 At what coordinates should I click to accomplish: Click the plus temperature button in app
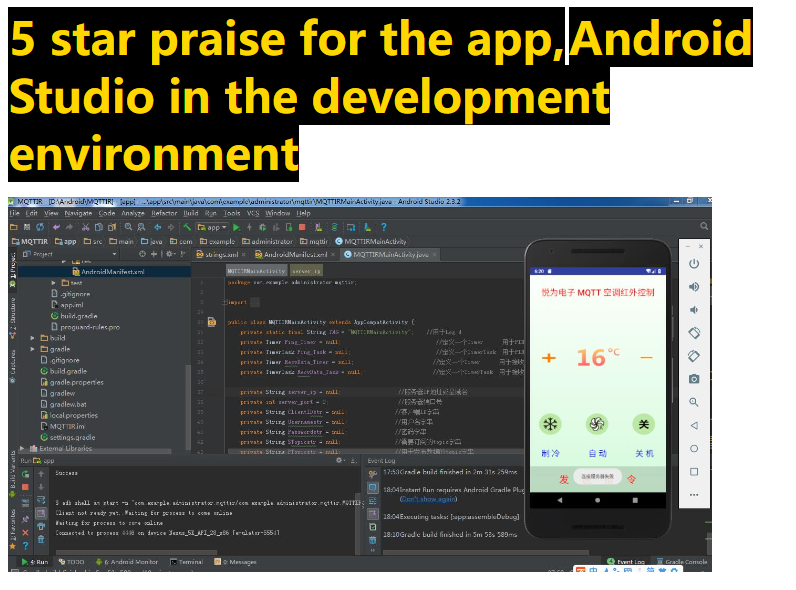(x=548, y=358)
